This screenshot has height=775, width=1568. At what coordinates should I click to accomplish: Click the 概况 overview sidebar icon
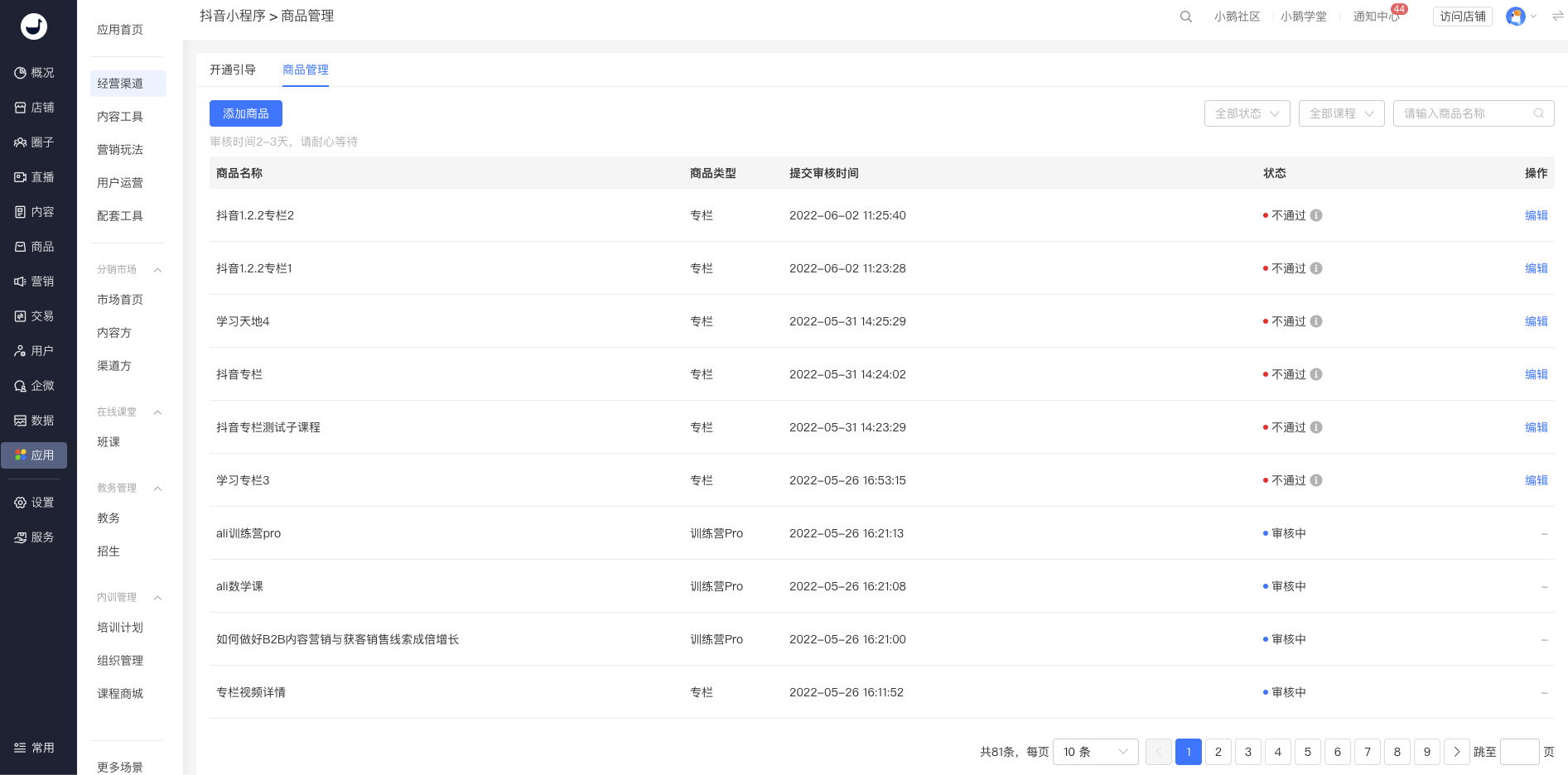(x=34, y=73)
